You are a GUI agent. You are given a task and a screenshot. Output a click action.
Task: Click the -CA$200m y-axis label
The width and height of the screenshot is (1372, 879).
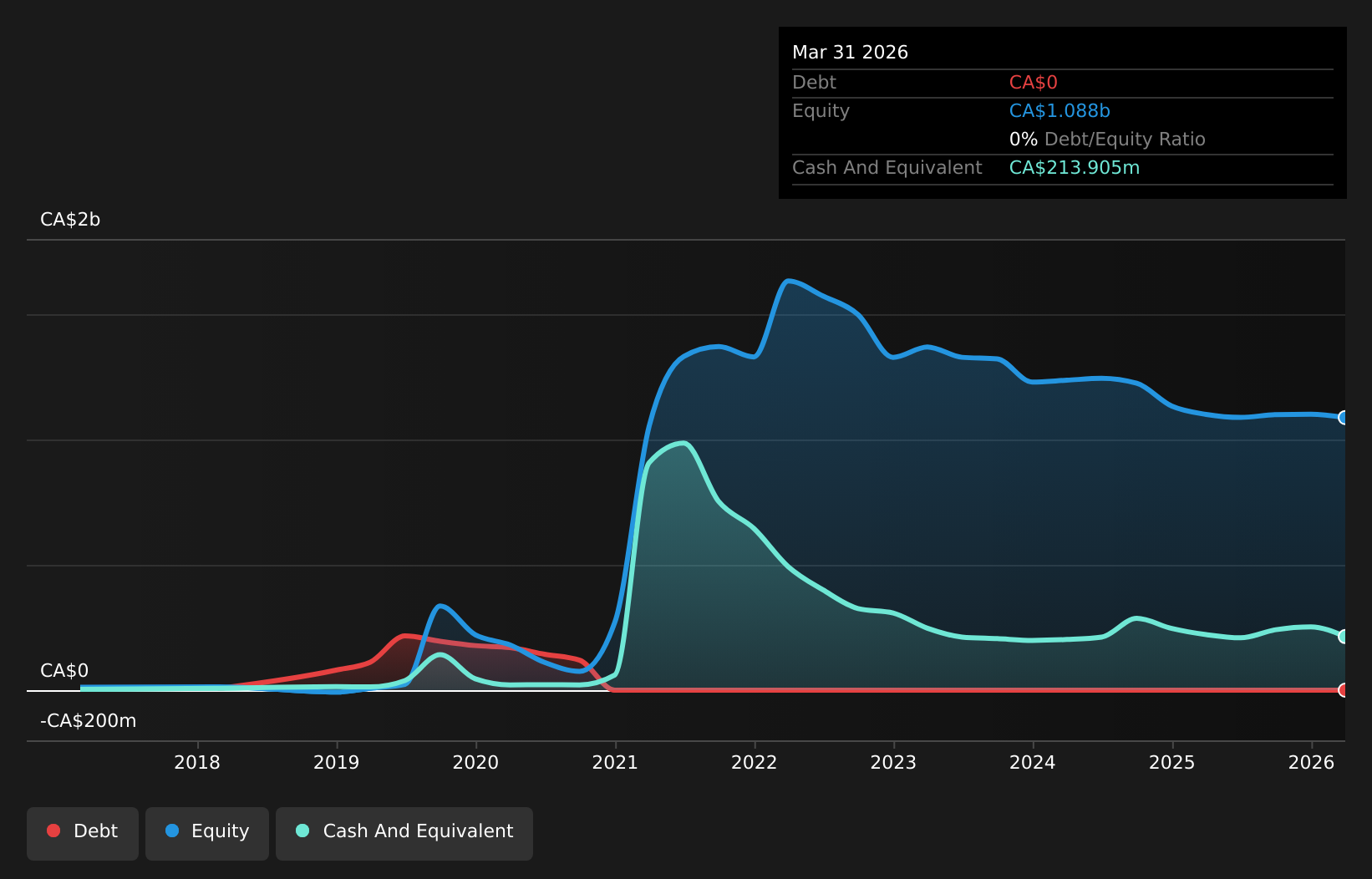point(88,721)
